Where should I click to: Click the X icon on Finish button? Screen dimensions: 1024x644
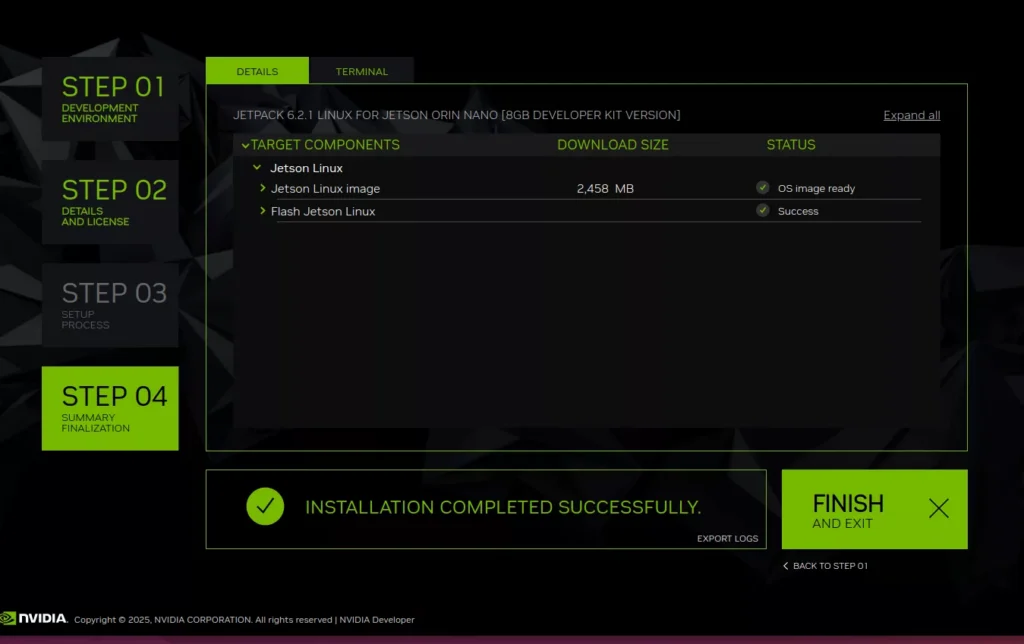tap(938, 509)
